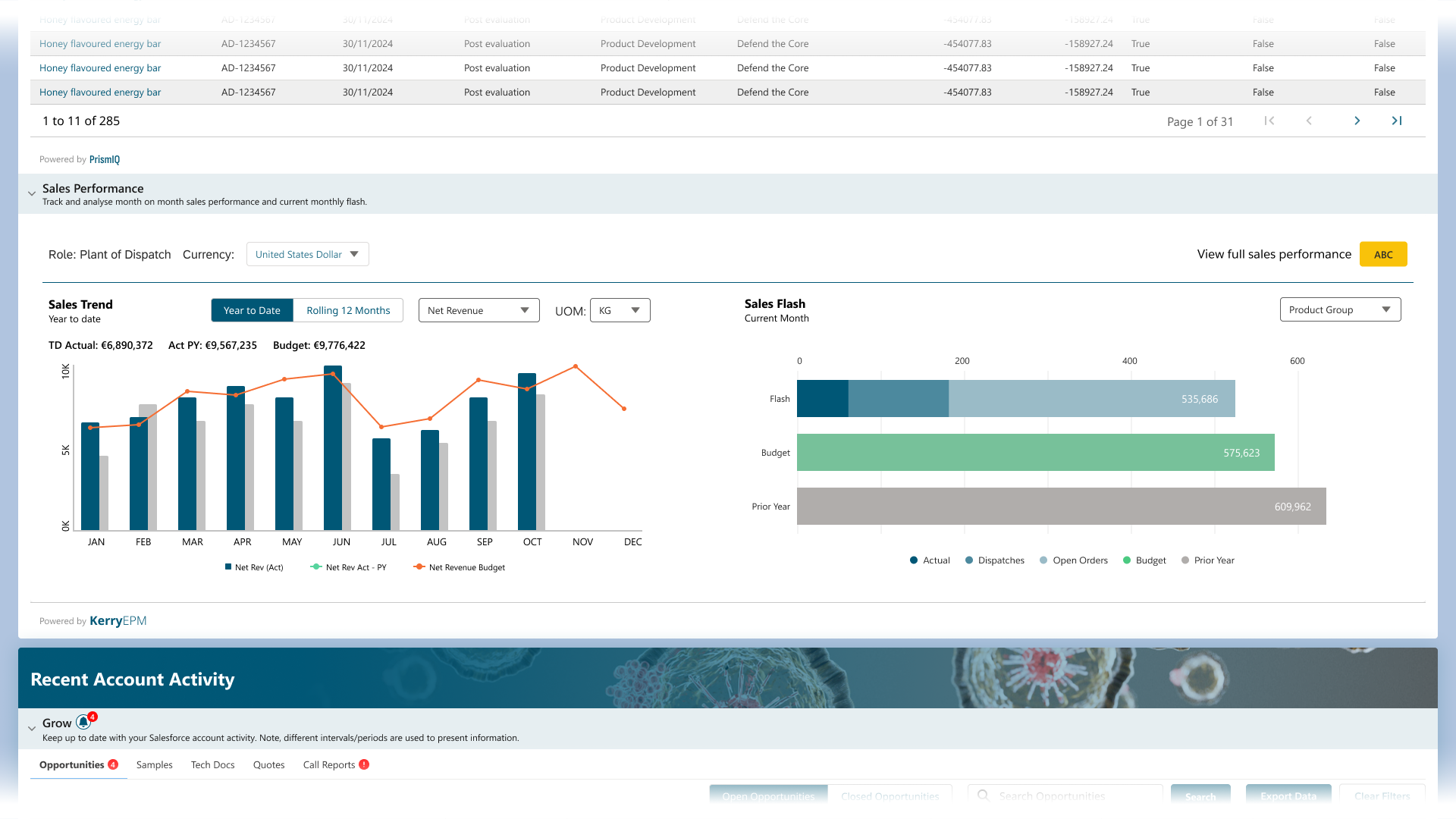Jump back to the first page
The width and height of the screenshot is (1456, 819).
point(1269,121)
